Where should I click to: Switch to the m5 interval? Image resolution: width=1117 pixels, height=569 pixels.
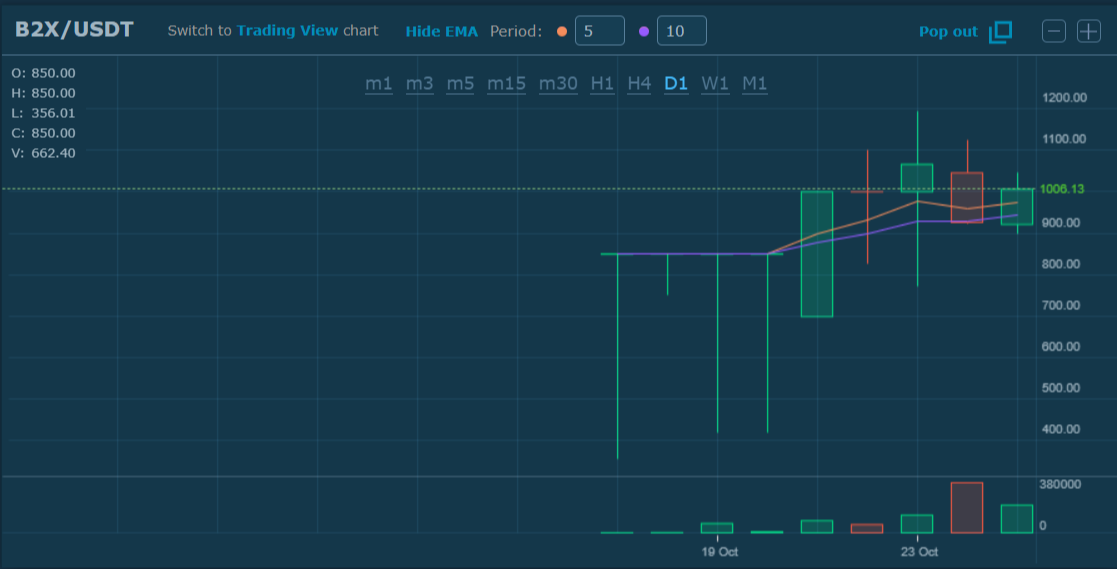pyautogui.click(x=460, y=83)
